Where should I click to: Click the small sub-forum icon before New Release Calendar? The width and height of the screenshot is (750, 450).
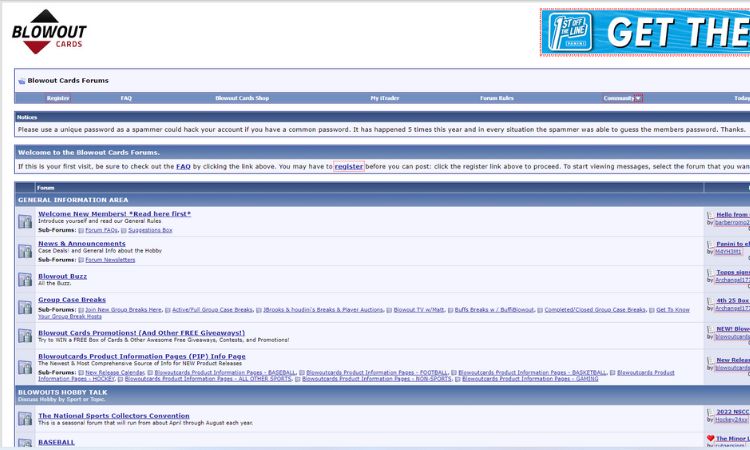coord(81,373)
